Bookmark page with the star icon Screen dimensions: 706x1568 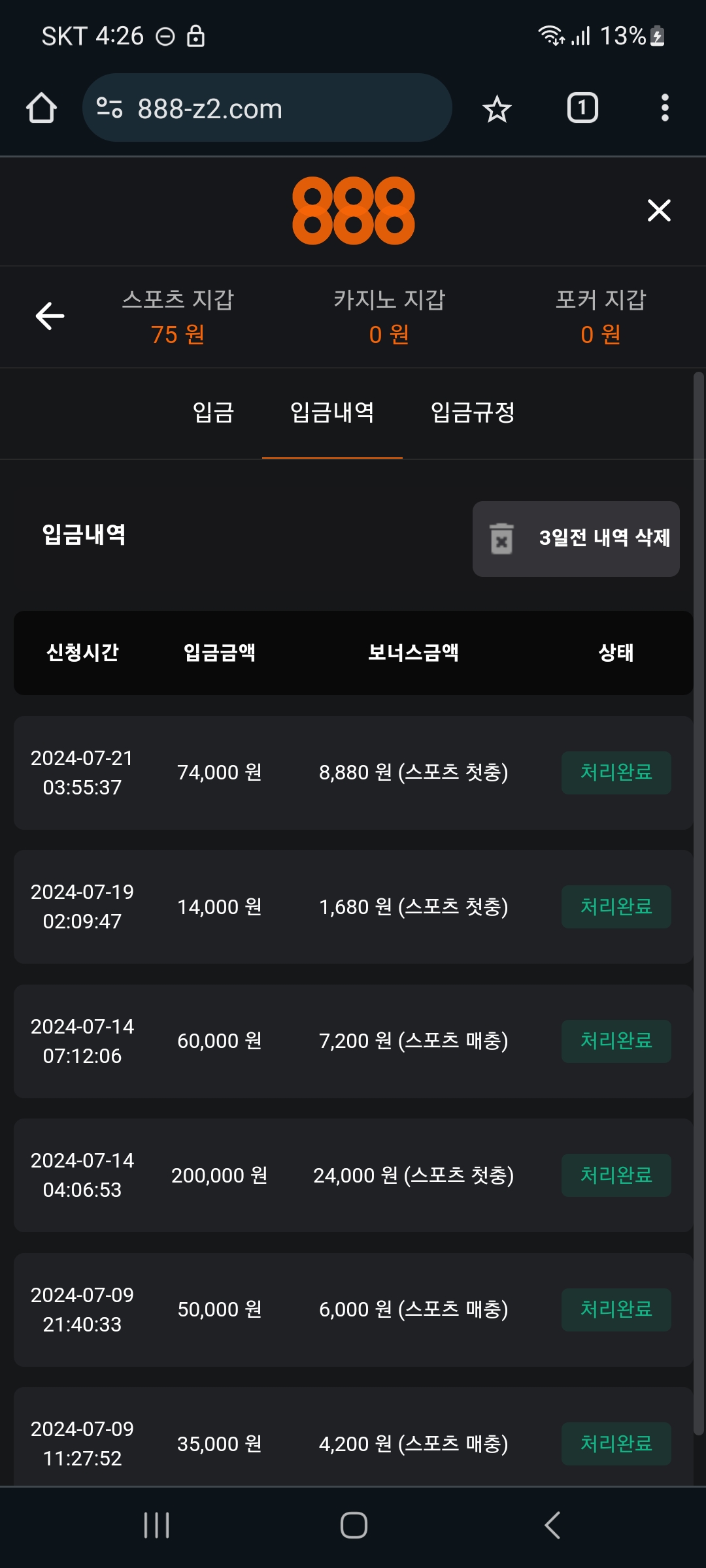497,108
